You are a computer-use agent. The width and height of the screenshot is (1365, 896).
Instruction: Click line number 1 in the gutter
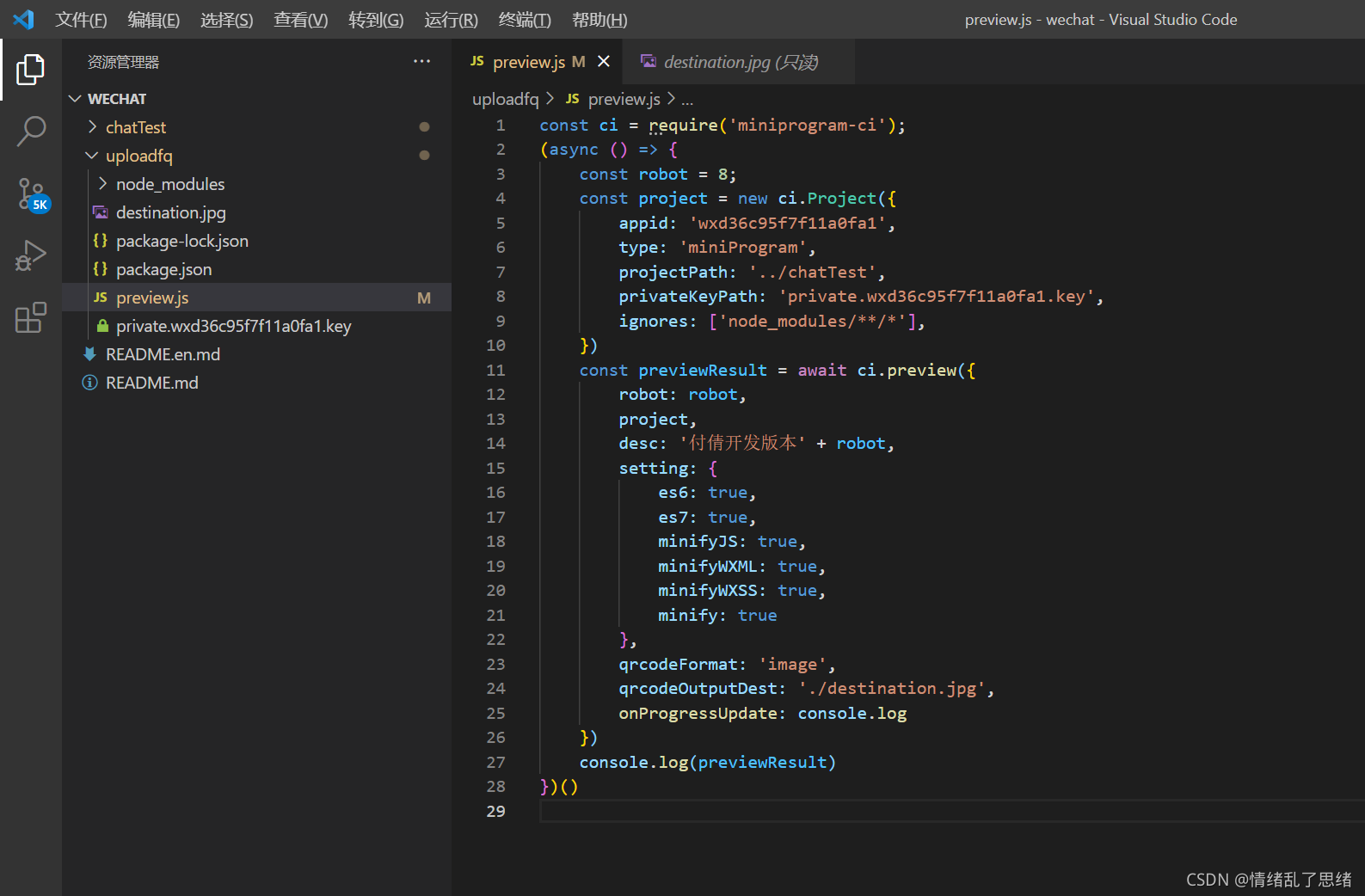coord(501,126)
